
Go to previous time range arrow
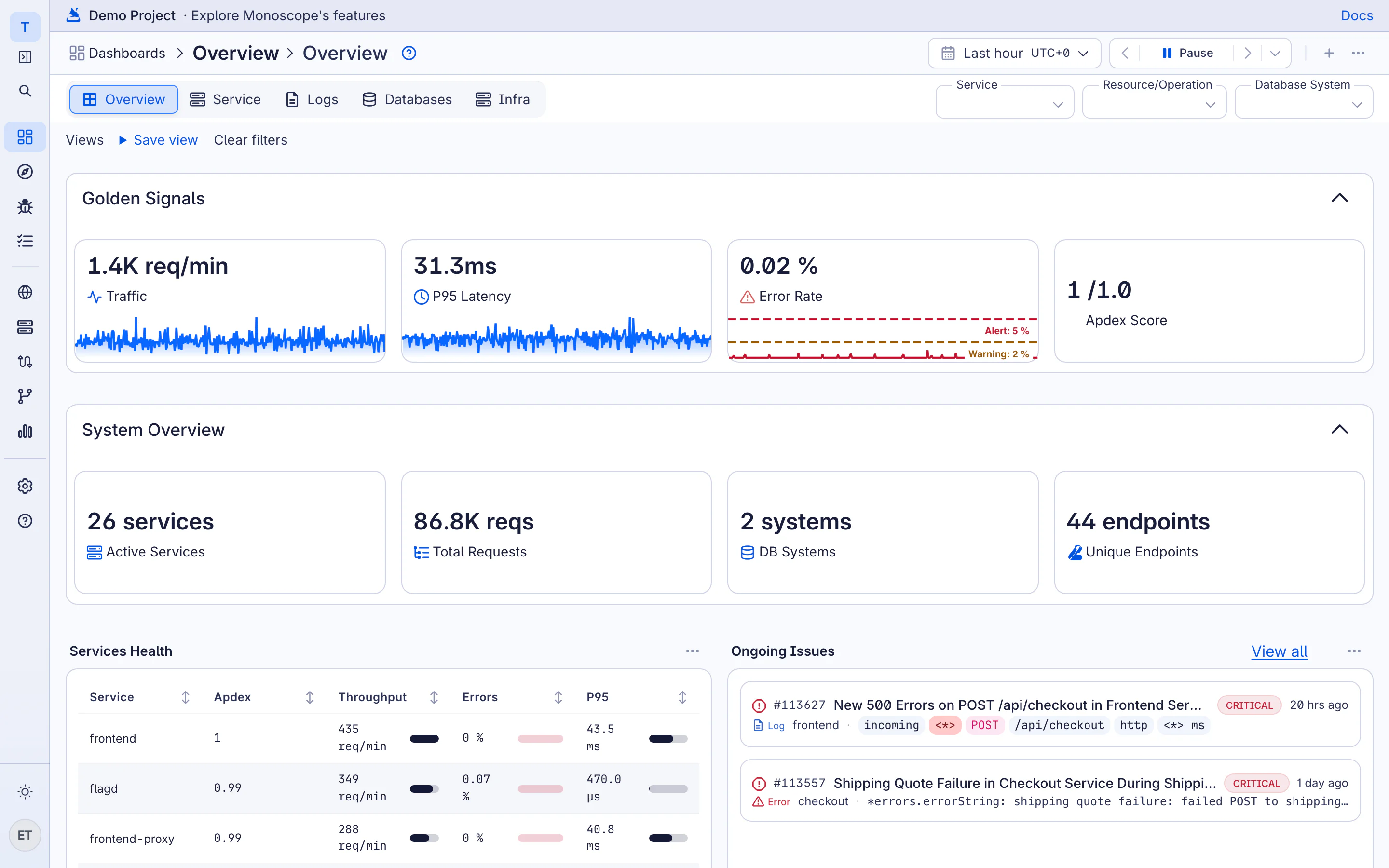(x=1125, y=54)
